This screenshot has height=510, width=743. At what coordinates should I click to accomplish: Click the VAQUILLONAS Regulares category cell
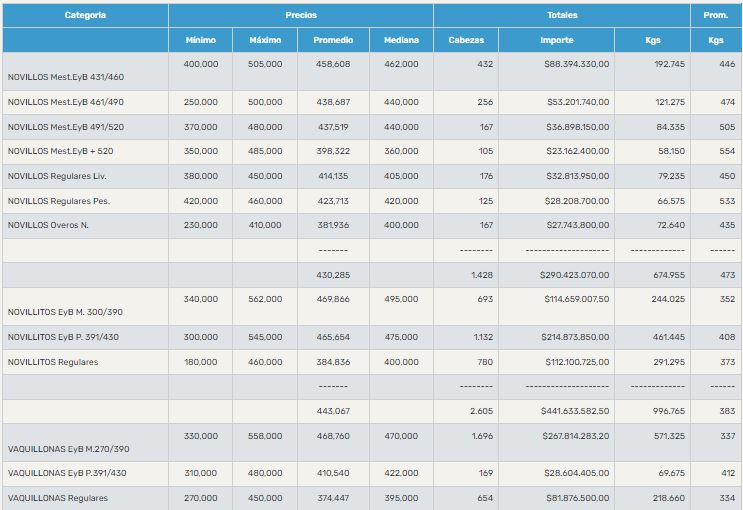click(57, 498)
